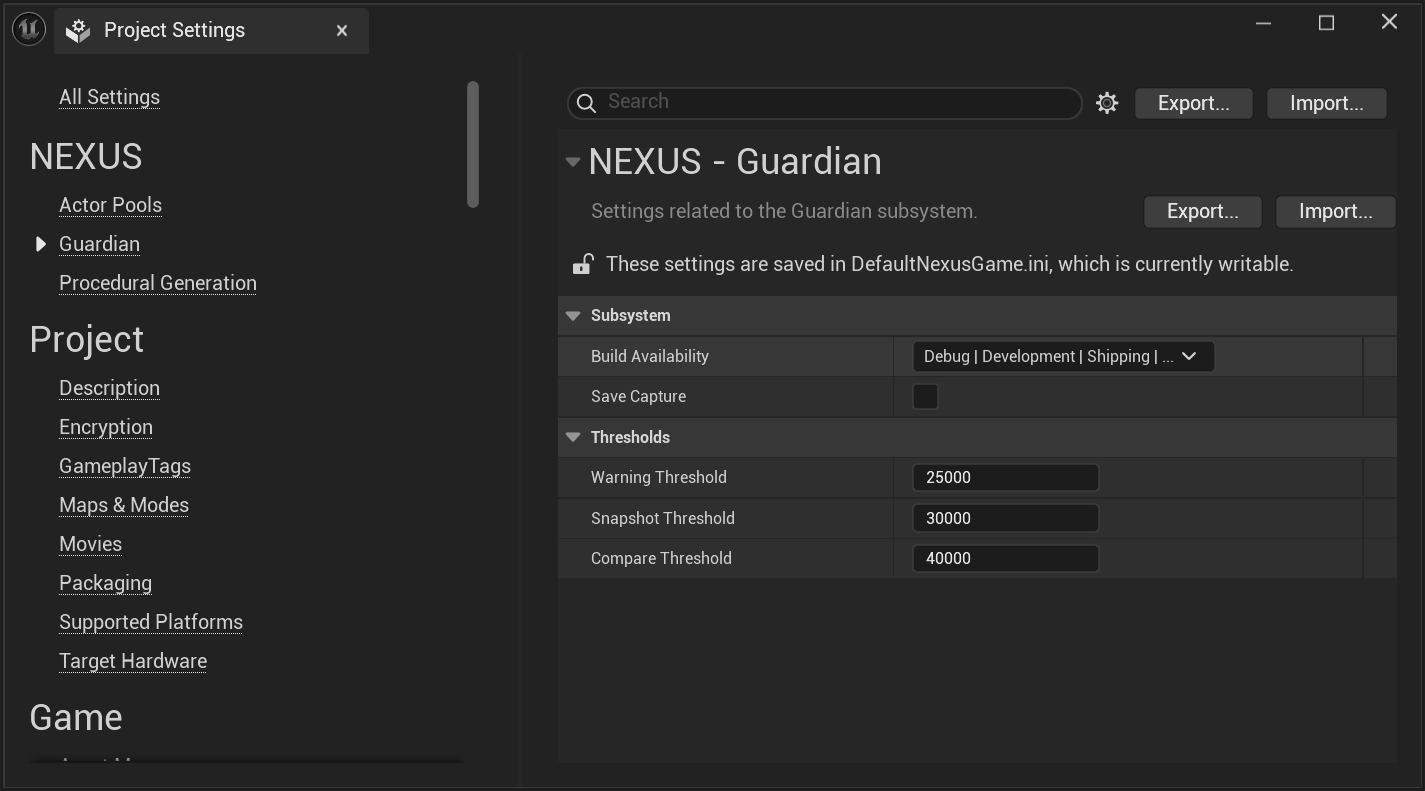This screenshot has height=791, width=1425.
Task: Open the Packaging settings page
Action: (105, 582)
